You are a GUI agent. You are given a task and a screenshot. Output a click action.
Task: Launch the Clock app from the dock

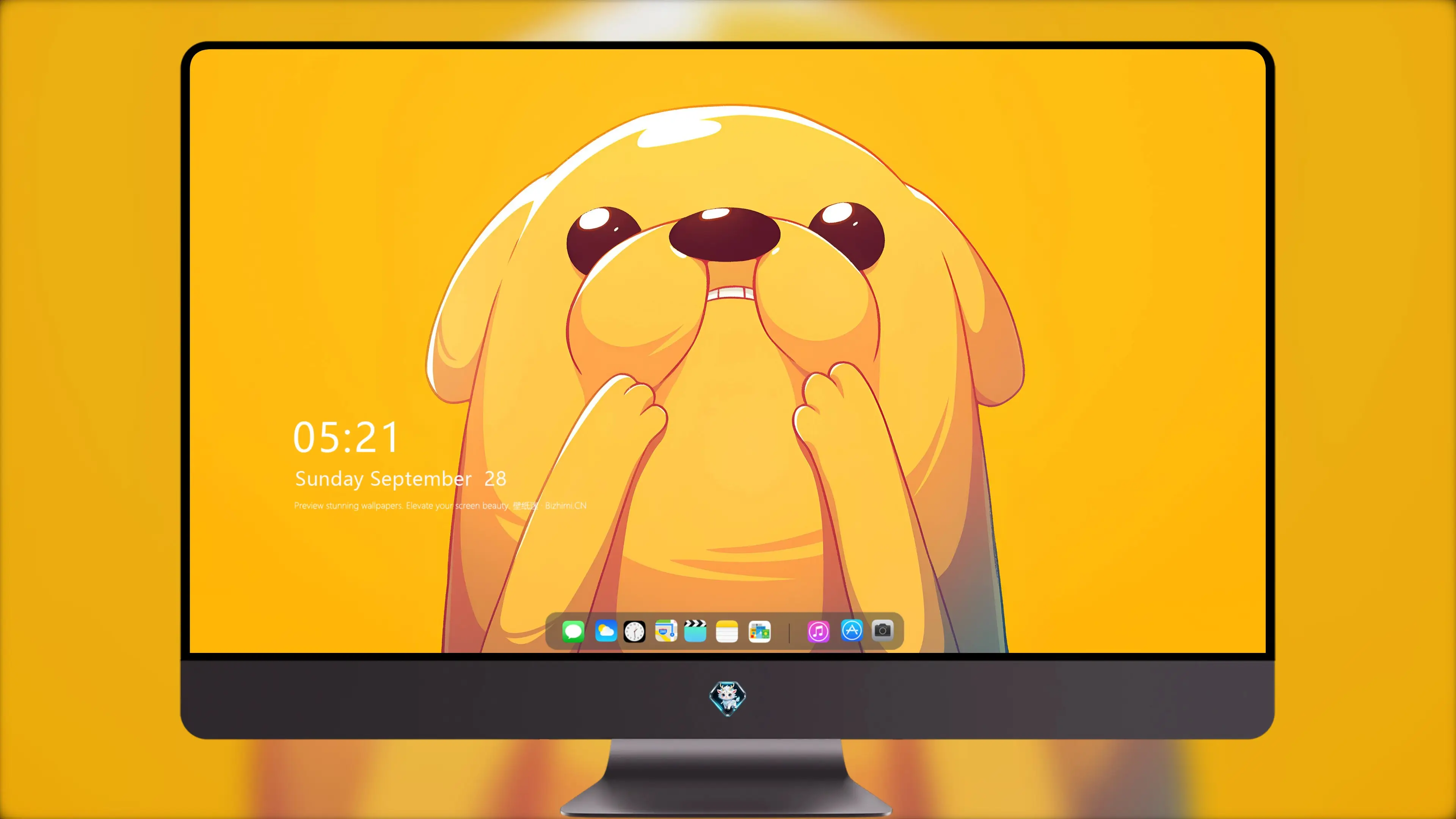(x=634, y=631)
